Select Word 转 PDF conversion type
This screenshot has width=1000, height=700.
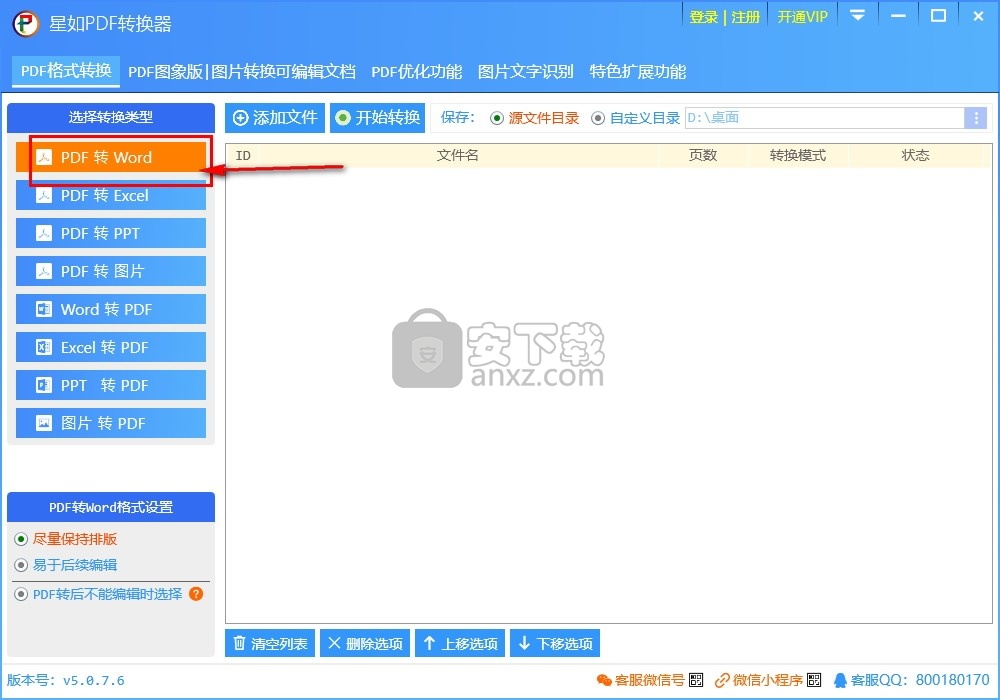(x=111, y=309)
